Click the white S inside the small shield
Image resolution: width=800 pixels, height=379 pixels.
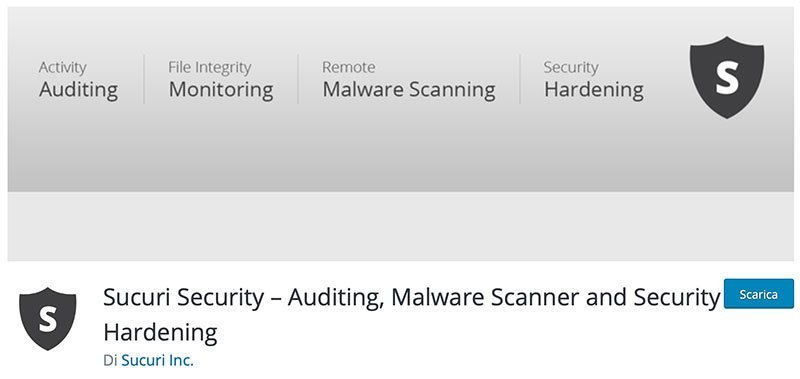48,318
